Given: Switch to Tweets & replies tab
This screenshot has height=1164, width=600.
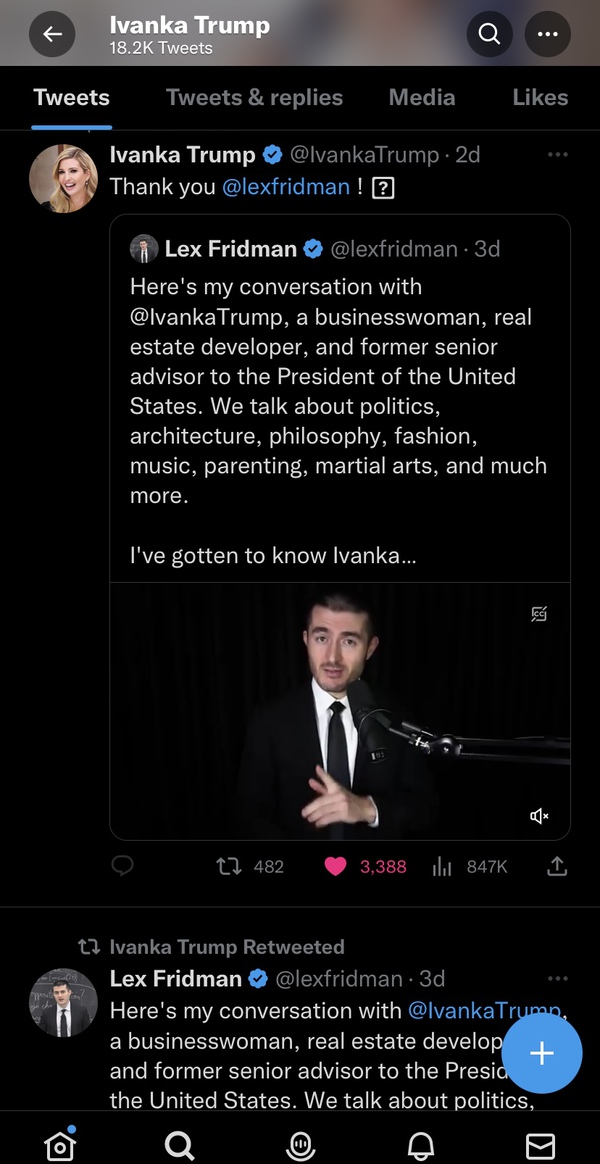Looking at the screenshot, I should [254, 97].
